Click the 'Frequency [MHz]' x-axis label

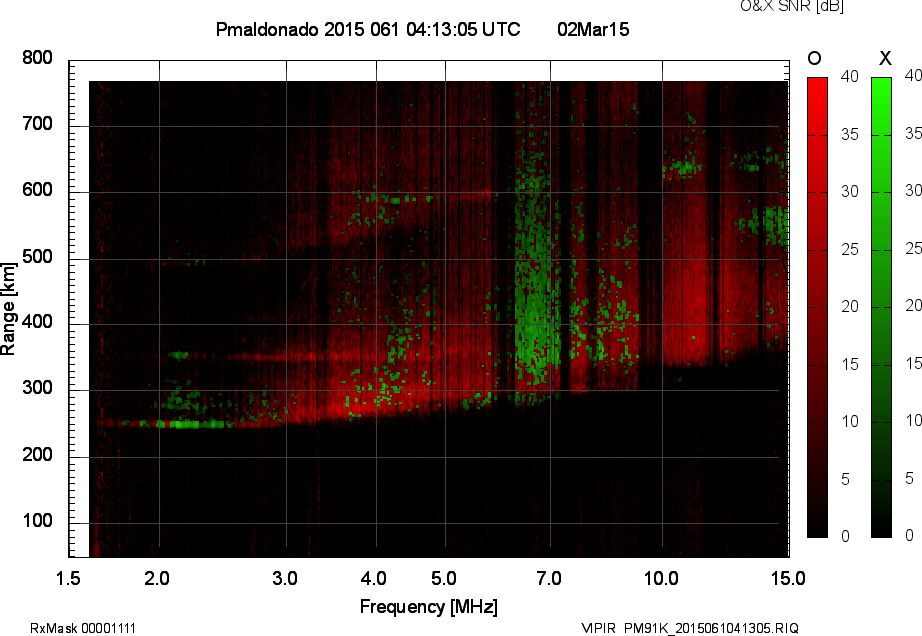pos(429,607)
